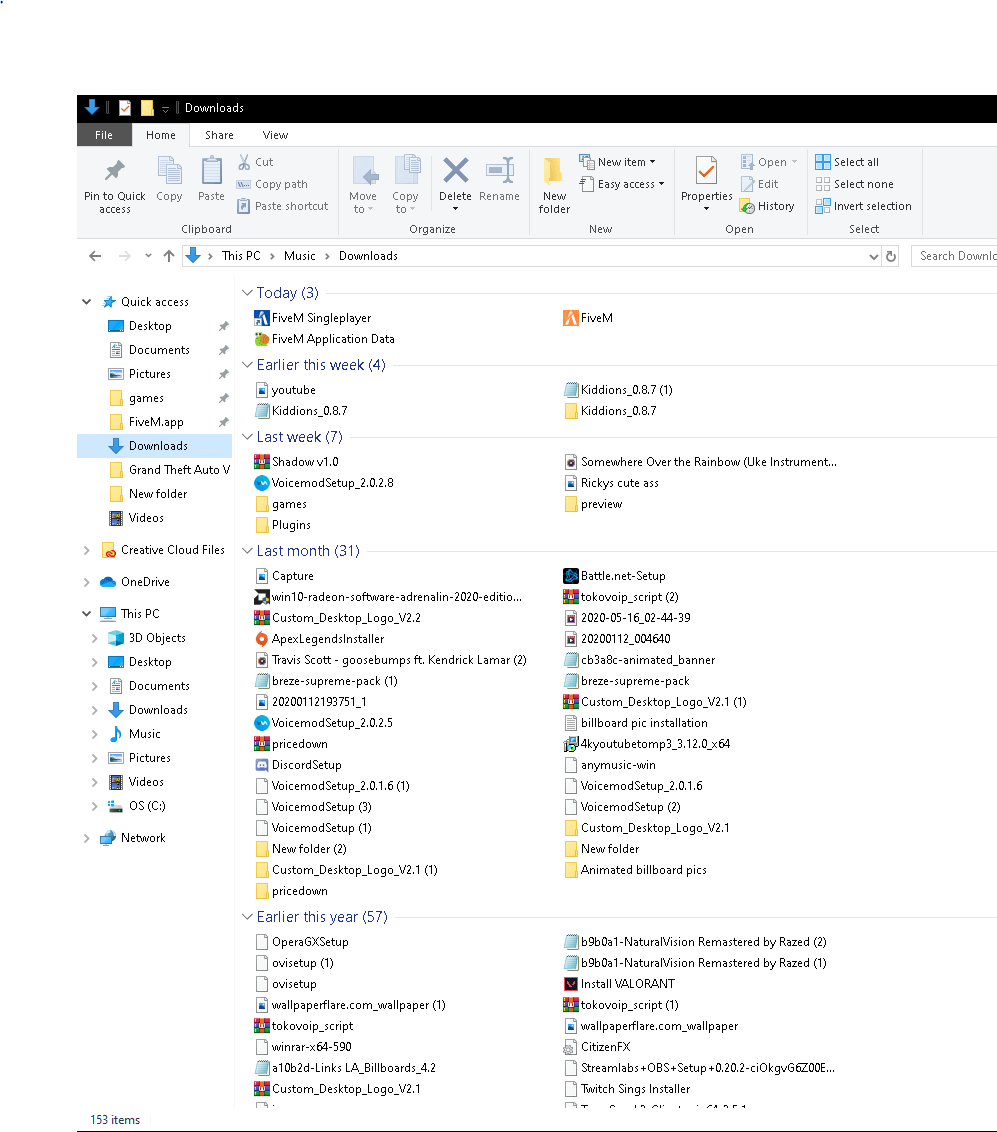
Task: Open Properties using the checkmark icon
Action: 706,171
